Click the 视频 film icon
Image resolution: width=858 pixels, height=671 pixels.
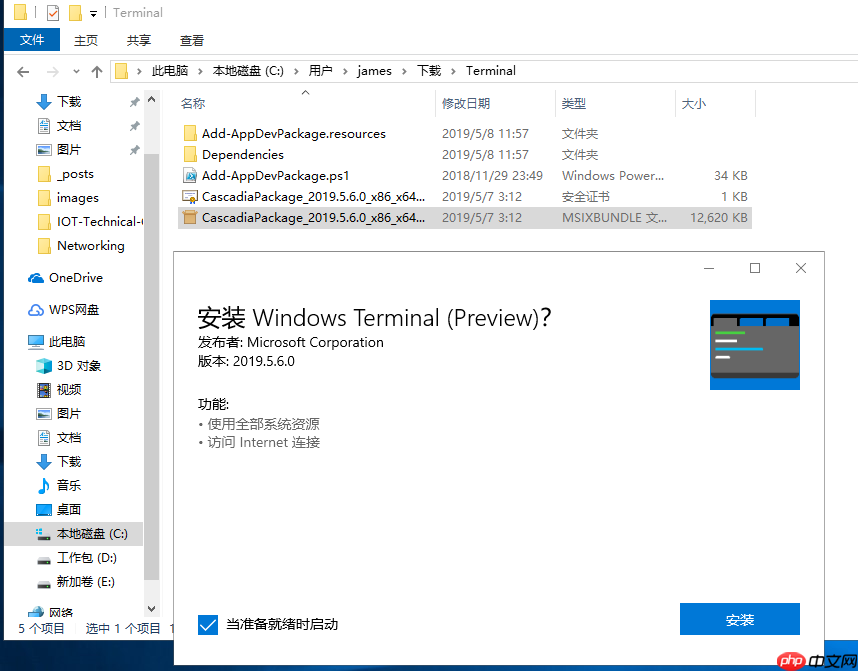tap(44, 390)
